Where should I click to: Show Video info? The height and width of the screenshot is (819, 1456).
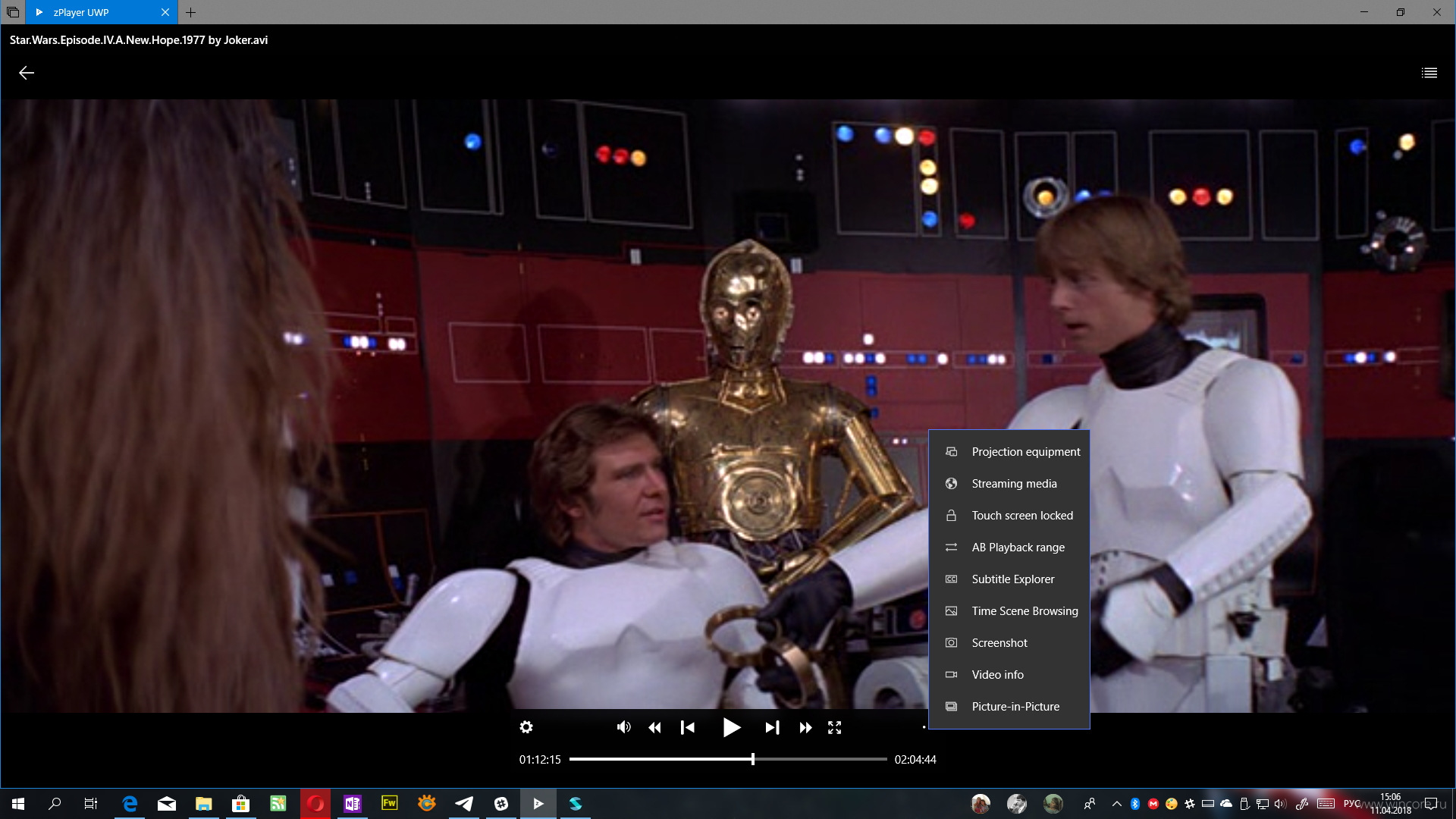1009,674
